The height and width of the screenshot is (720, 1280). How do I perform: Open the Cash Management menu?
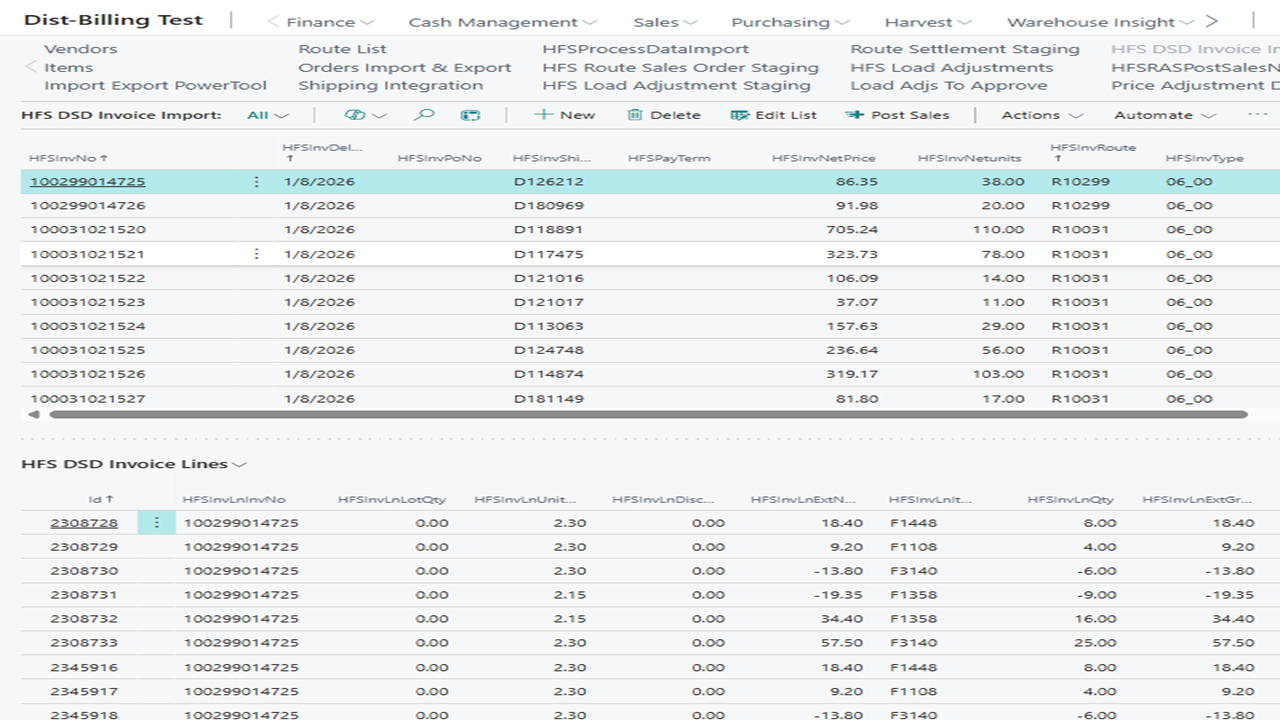click(503, 22)
